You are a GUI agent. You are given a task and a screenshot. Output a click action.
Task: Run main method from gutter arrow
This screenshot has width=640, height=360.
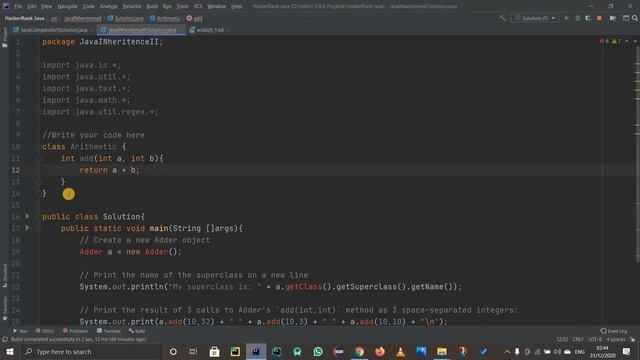(27, 228)
